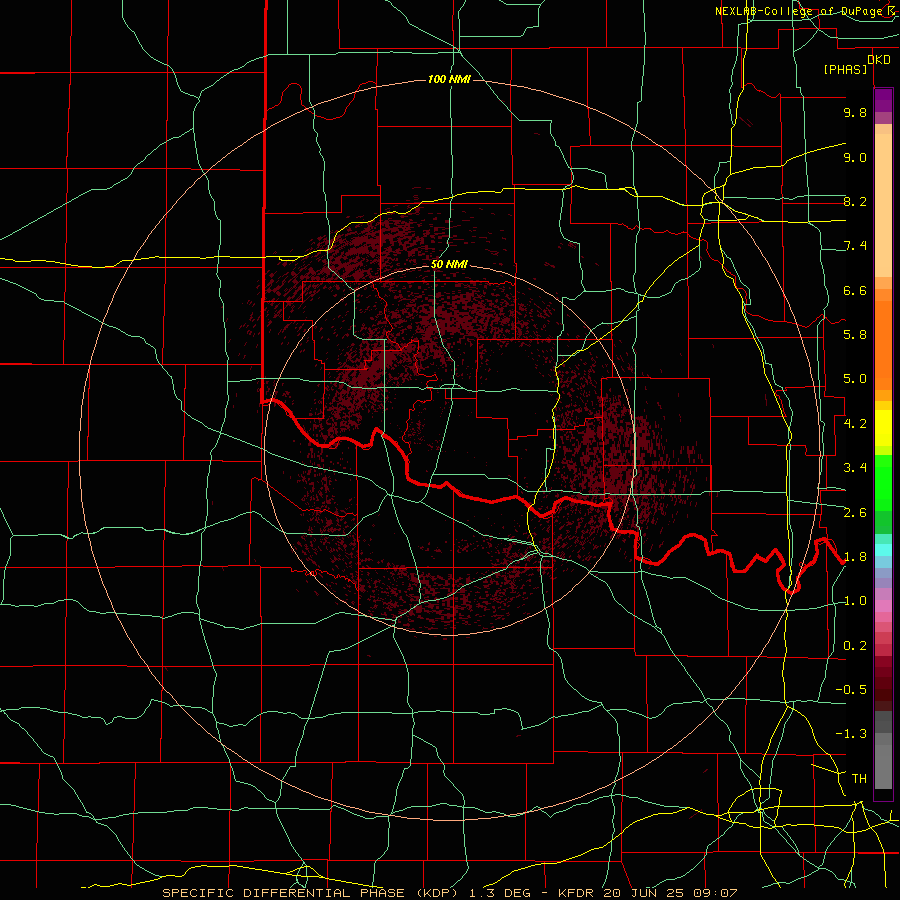Click the 8.2 value on the color scale

(x=855, y=201)
